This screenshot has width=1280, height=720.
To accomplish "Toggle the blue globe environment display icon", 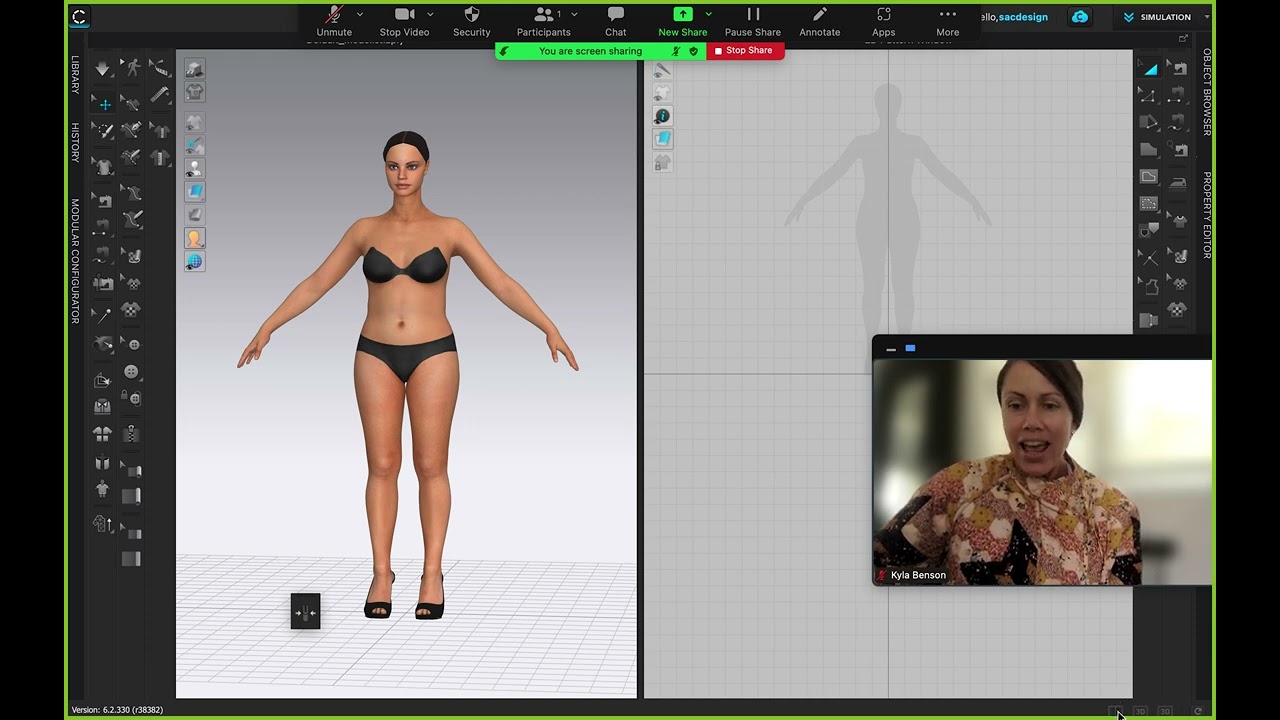I will pyautogui.click(x=194, y=262).
